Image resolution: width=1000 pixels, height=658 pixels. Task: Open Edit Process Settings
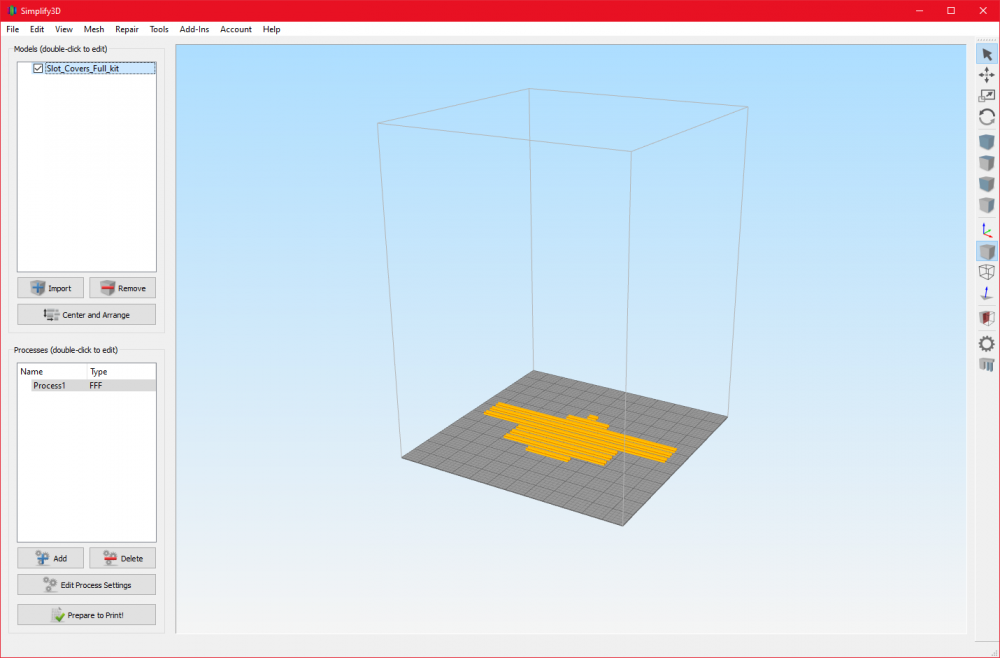87,585
